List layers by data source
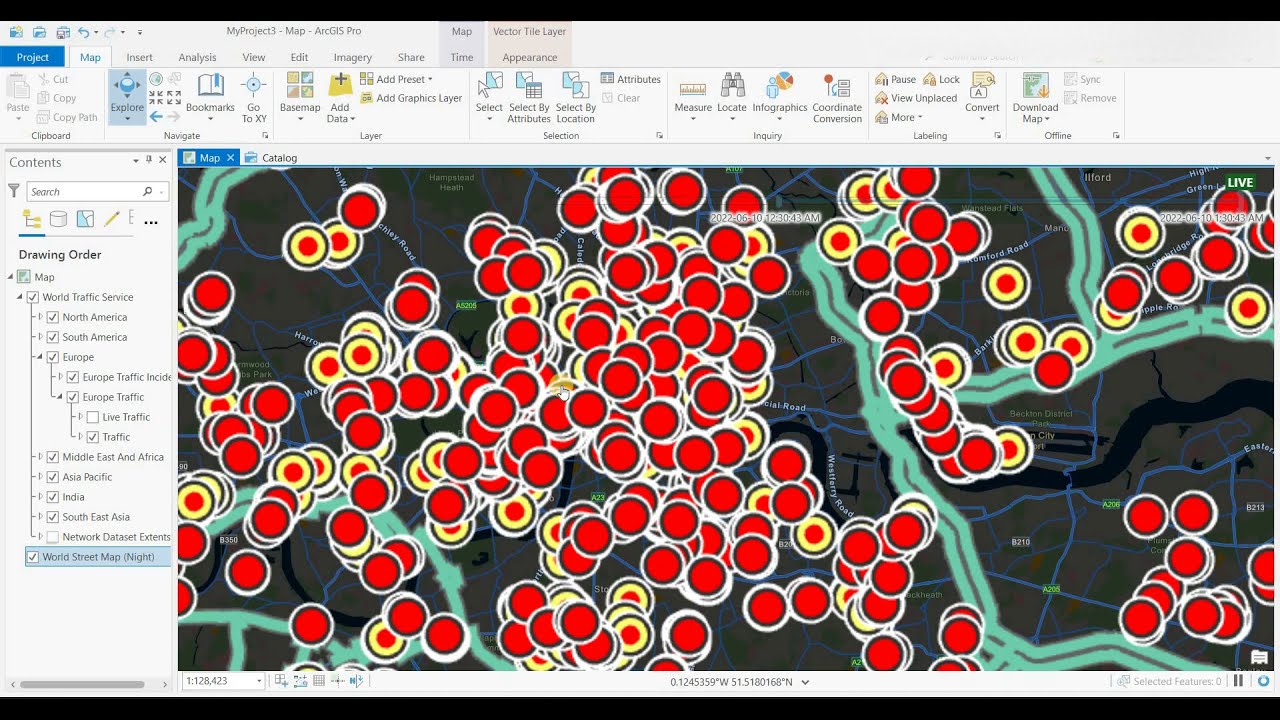 pos(59,220)
